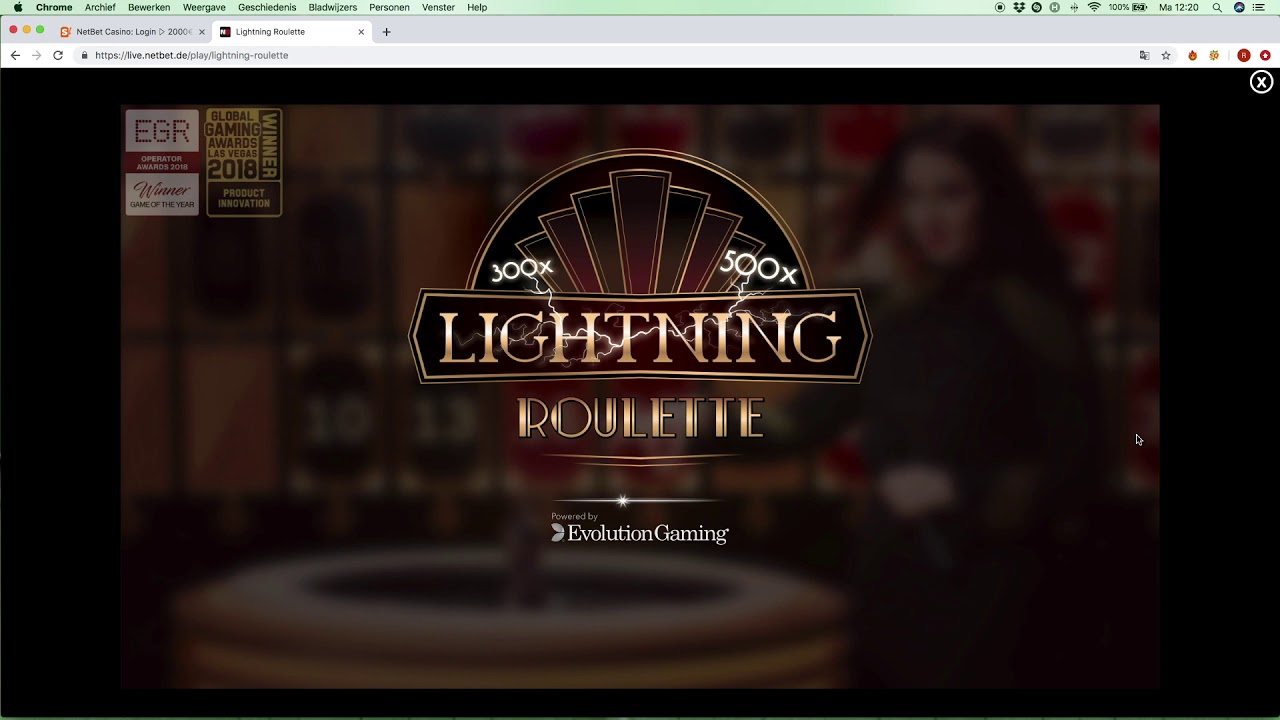This screenshot has height=720, width=1280.
Task: Open the Chrome profile R avatar
Action: pos(1243,55)
